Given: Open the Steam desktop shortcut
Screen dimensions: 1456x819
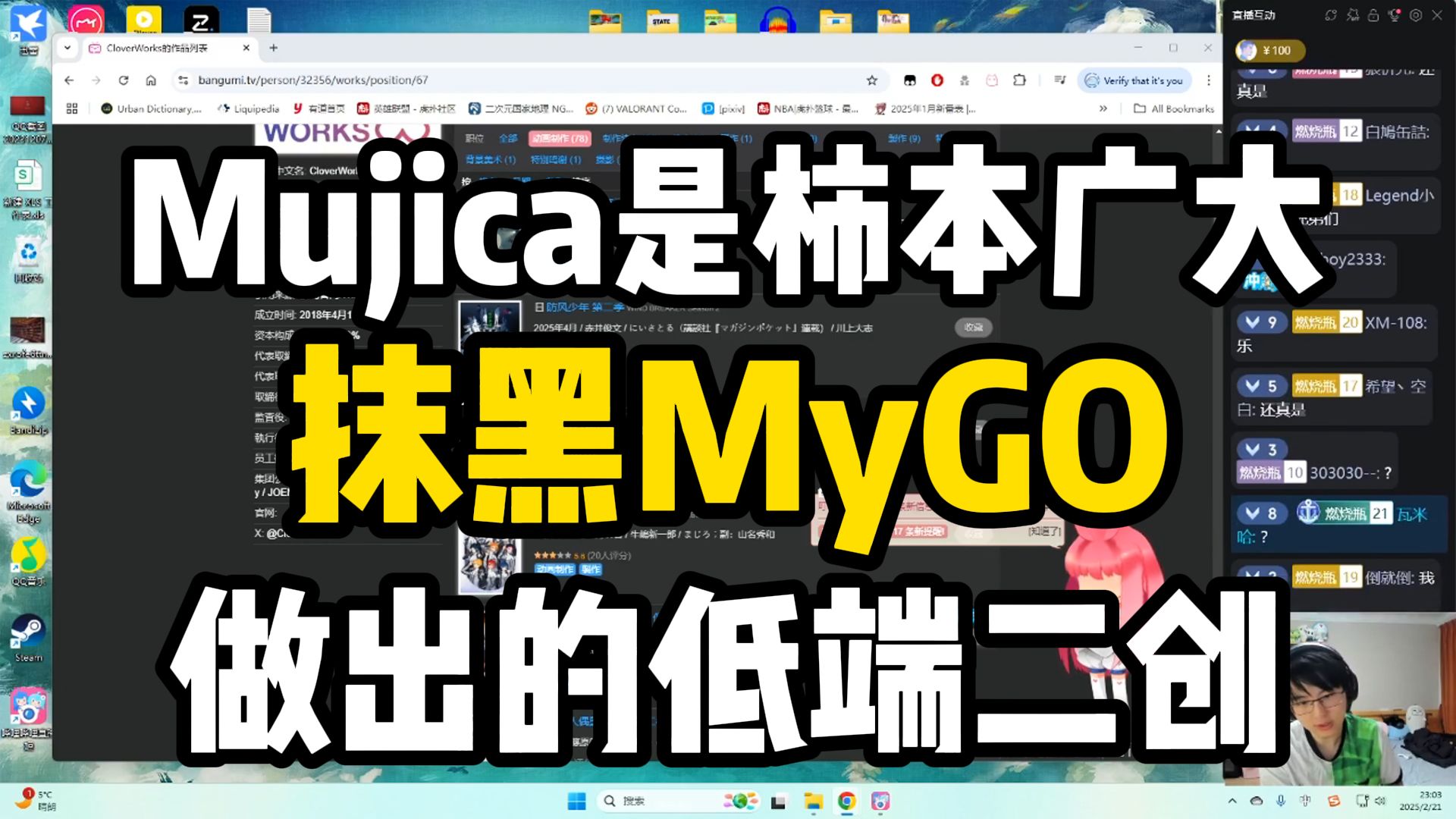Looking at the screenshot, I should click(28, 639).
